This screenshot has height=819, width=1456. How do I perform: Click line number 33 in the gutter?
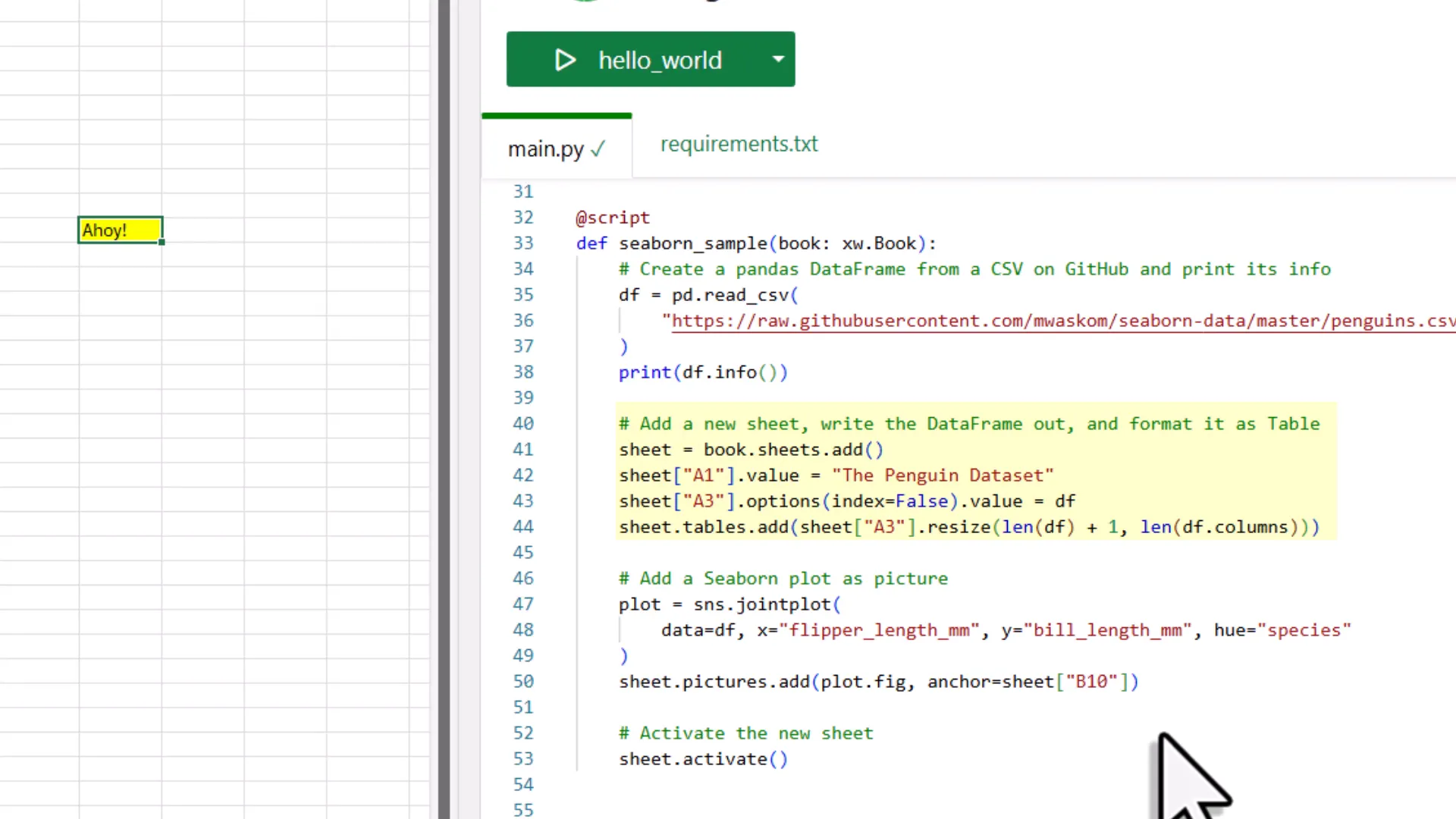(x=523, y=243)
